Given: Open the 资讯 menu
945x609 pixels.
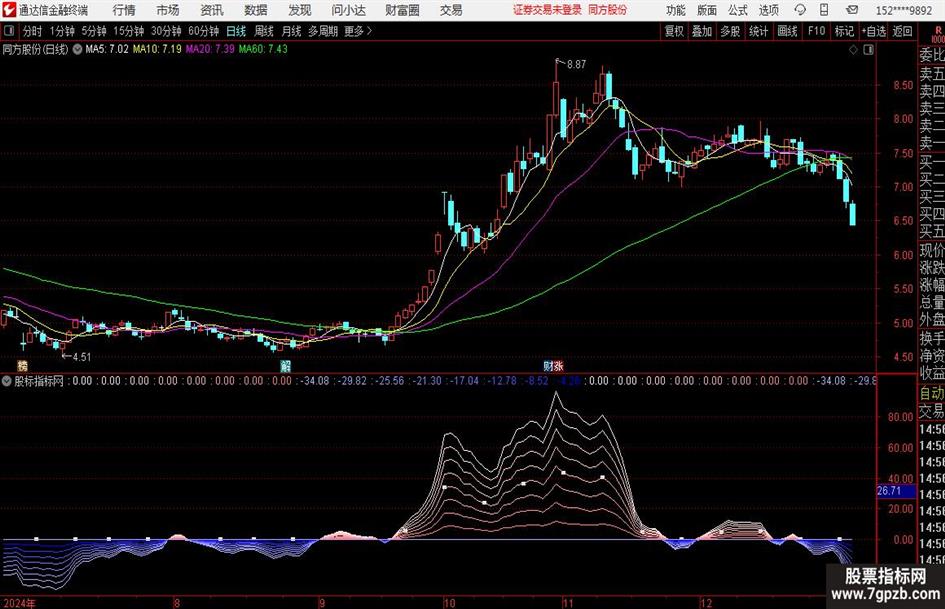Looking at the screenshot, I should [x=212, y=10].
